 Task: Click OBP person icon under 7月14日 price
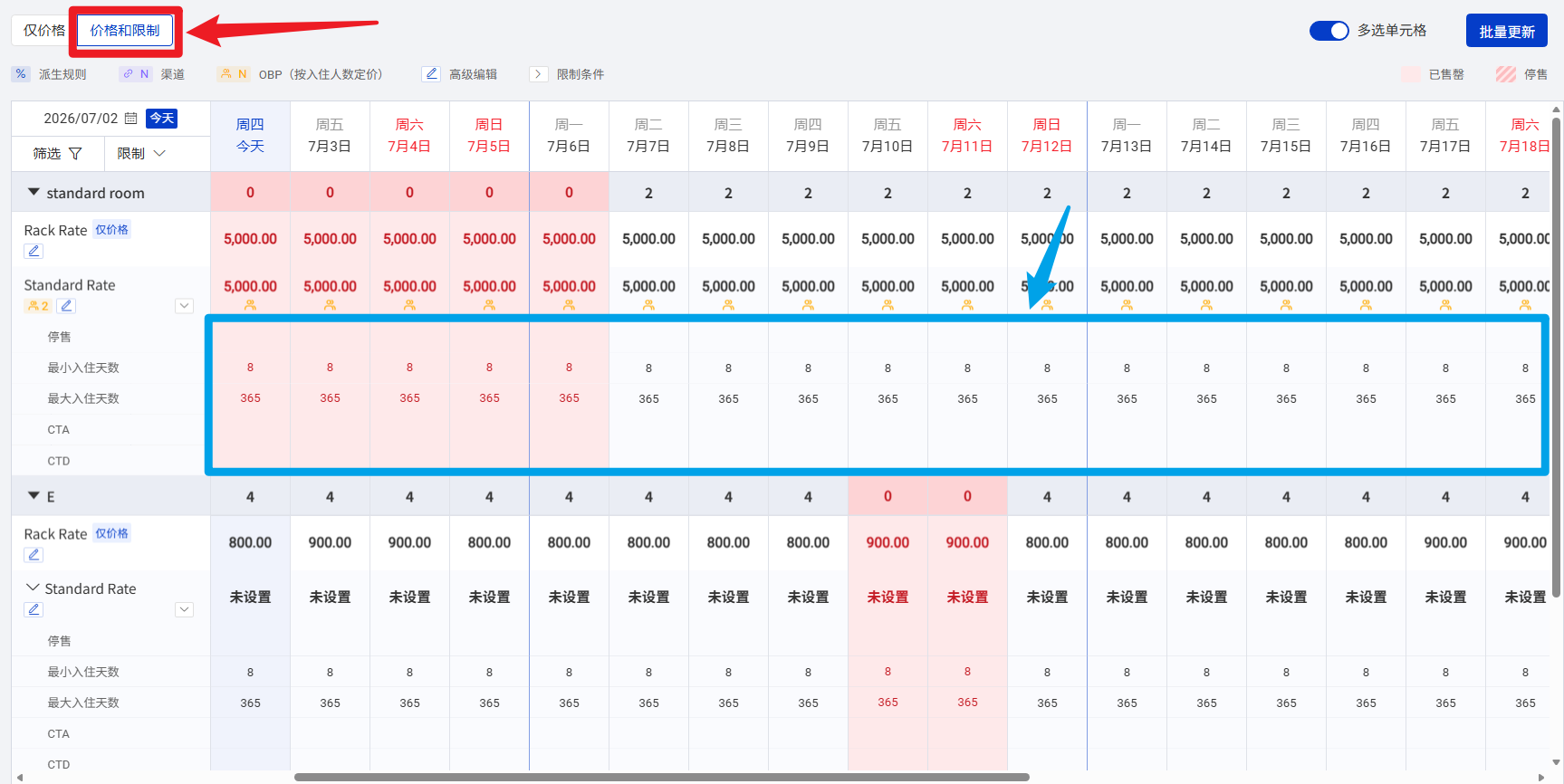pos(1206,306)
